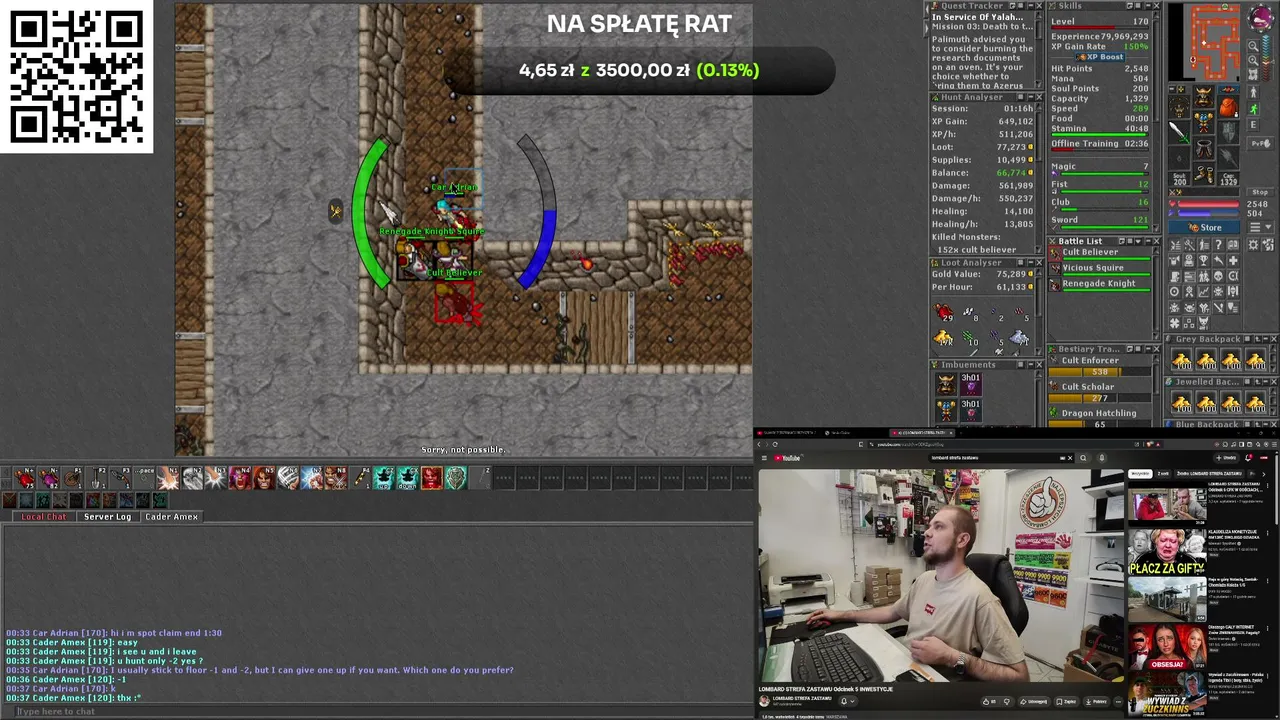
Task: Select the 'Źródło: LOMBARD STREFA ZASTAWU' chip
Action: [x=1211, y=473]
